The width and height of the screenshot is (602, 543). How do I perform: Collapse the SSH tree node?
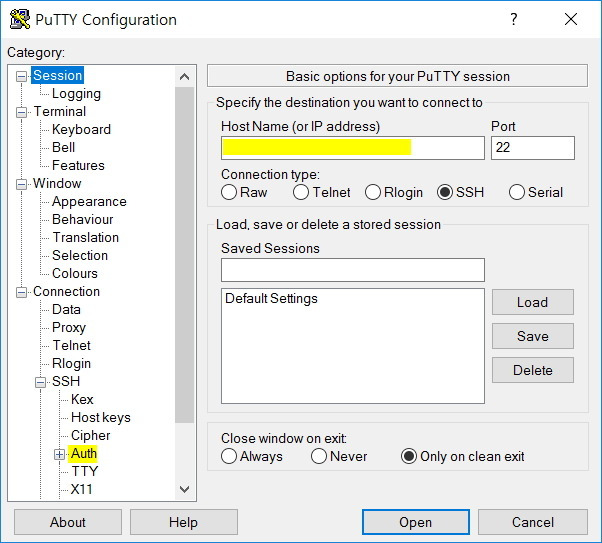pyautogui.click(x=40, y=382)
